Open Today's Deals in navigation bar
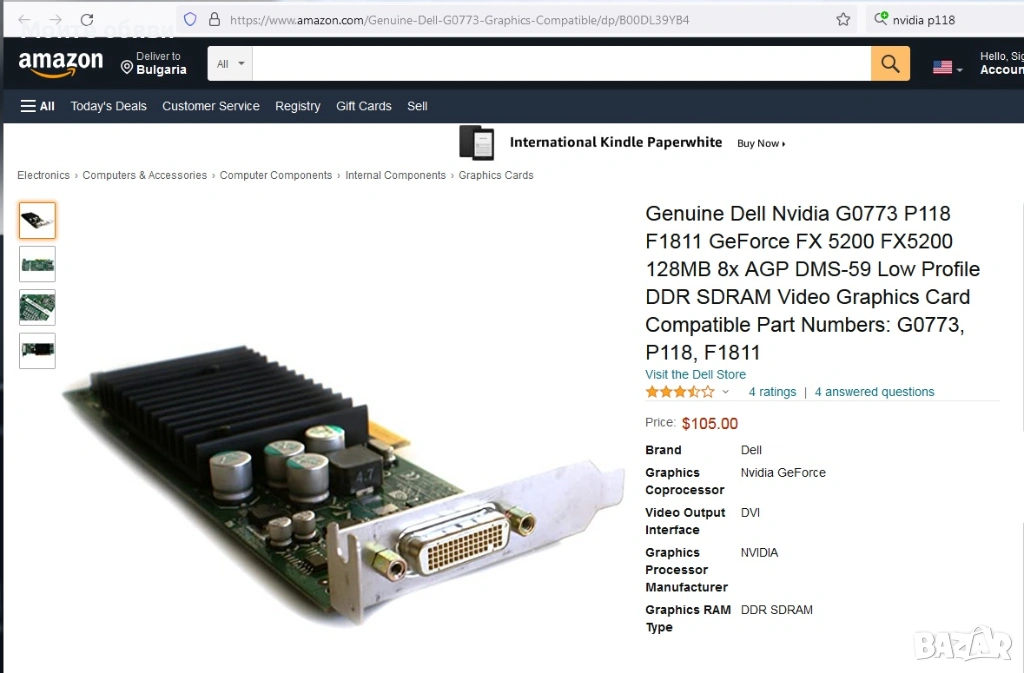The image size is (1024, 673). pyautogui.click(x=108, y=106)
